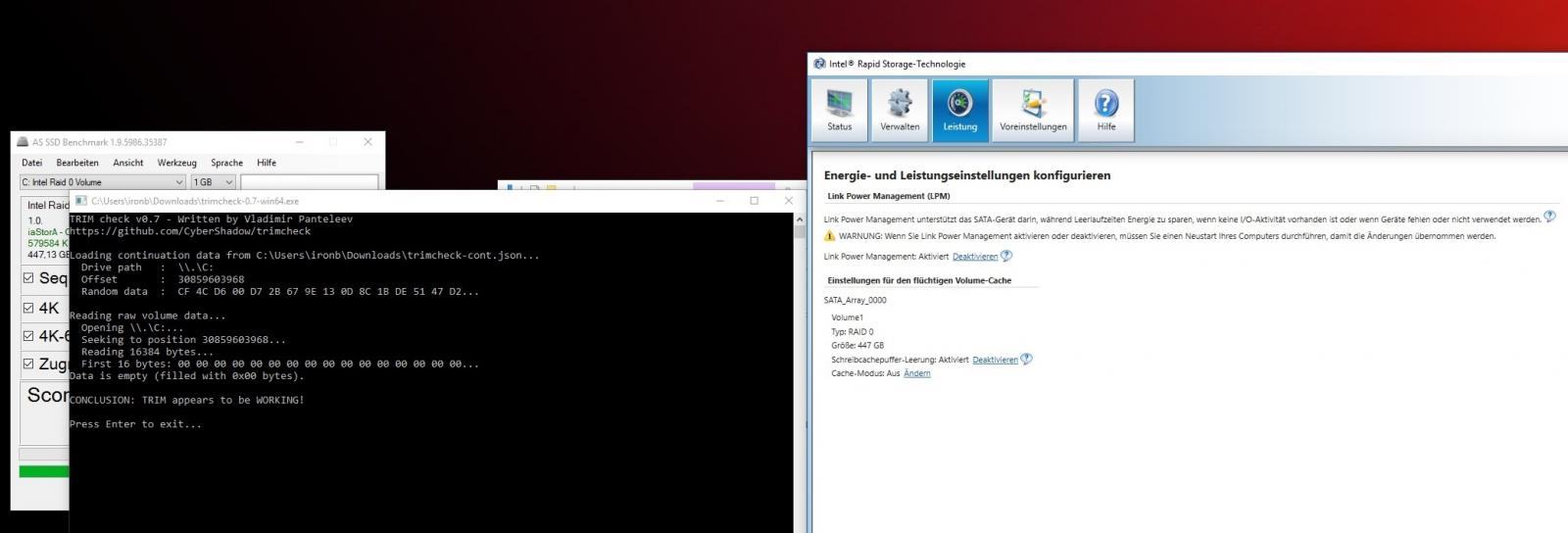The image size is (1568, 533).
Task: Minimize the trimcheck console window
Action: pyautogui.click(x=720, y=201)
